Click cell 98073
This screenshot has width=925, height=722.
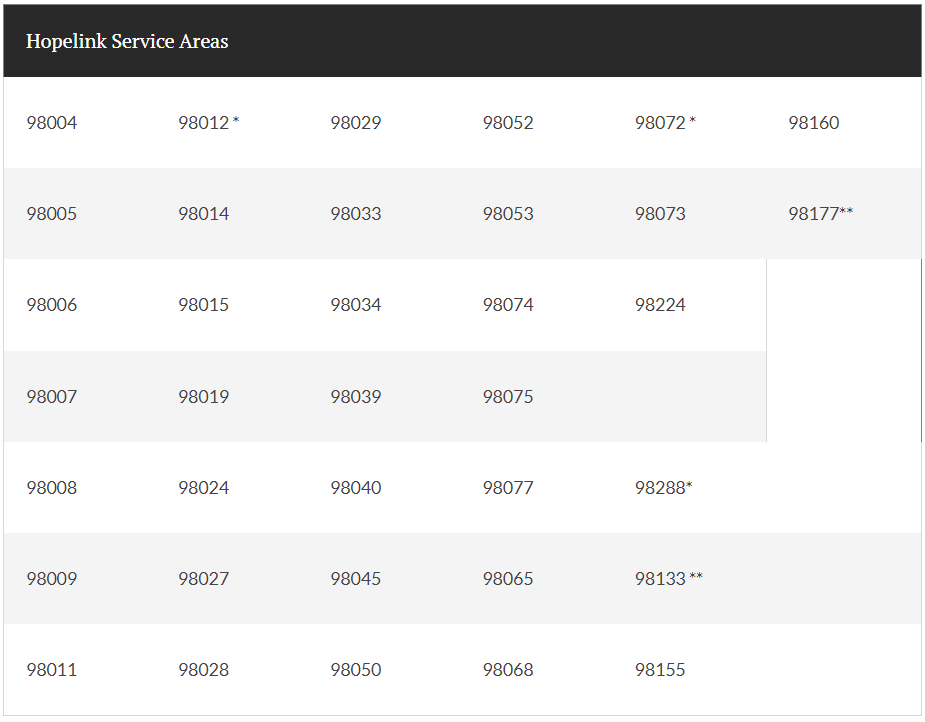tap(660, 214)
